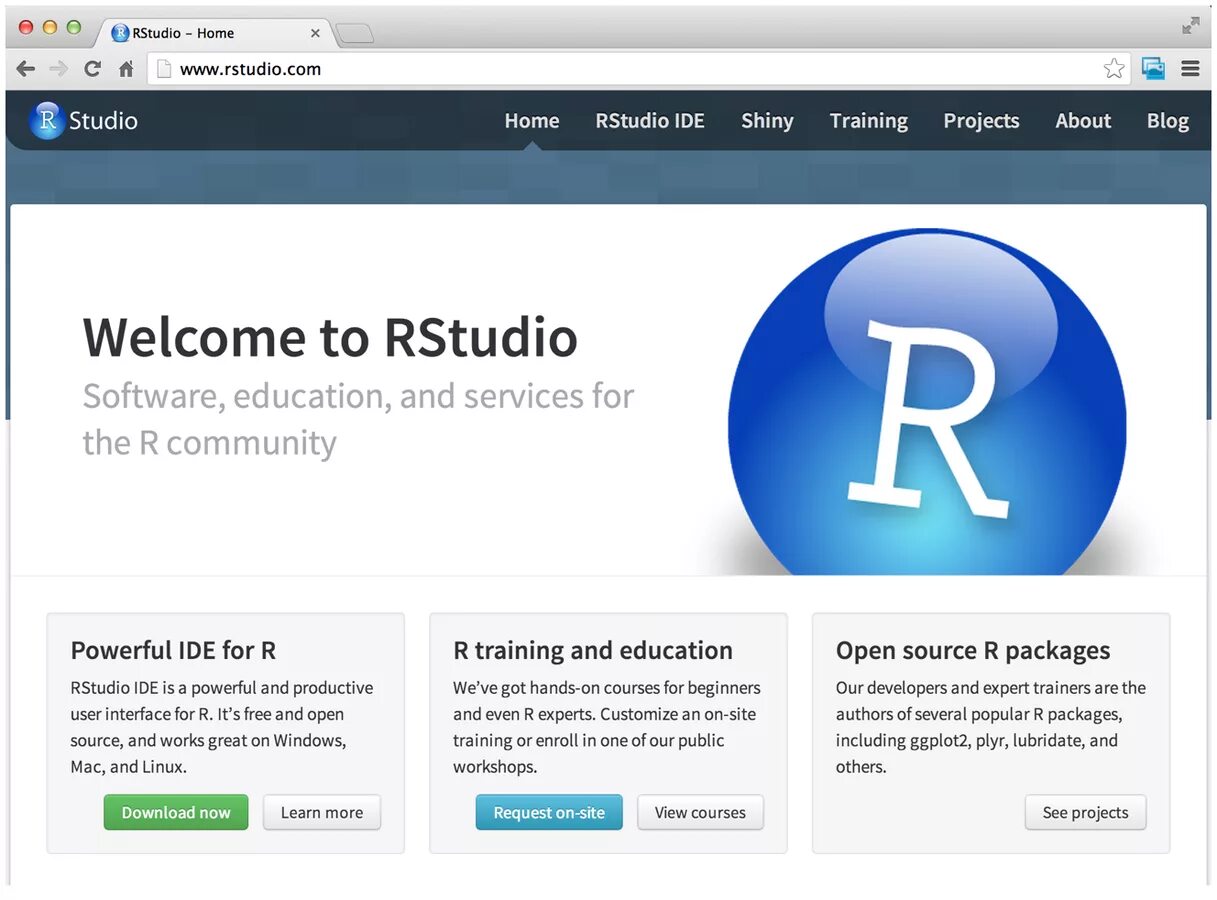Image resolution: width=1217 pixels, height=900 pixels.
Task: Click the RStudio logo in the site header
Action: tap(84, 121)
